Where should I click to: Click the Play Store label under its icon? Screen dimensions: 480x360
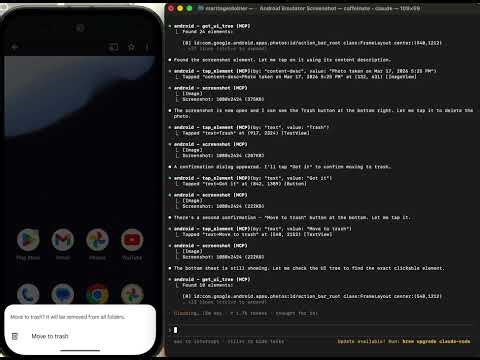point(28,258)
